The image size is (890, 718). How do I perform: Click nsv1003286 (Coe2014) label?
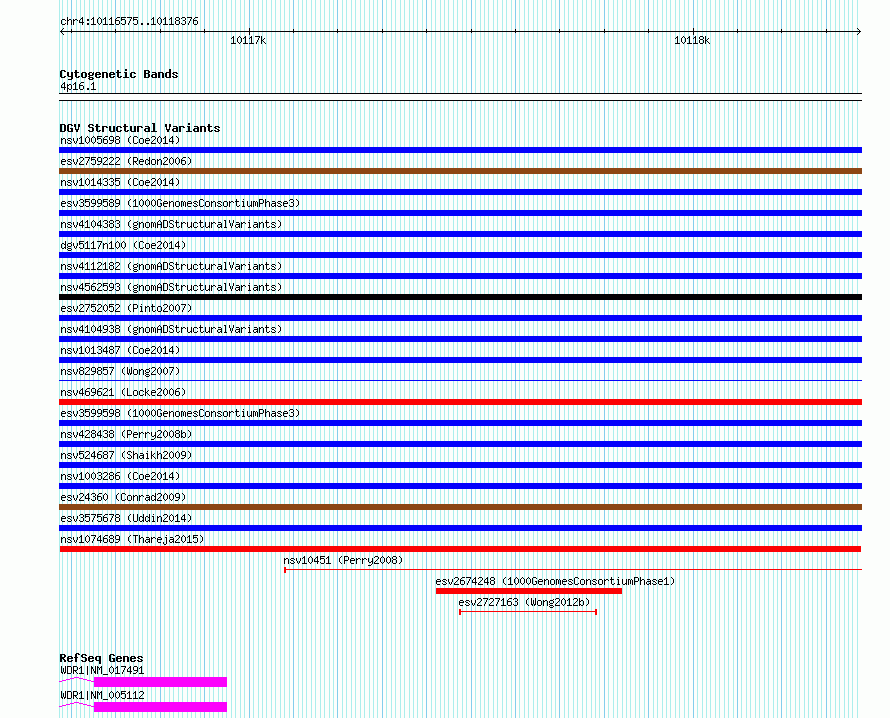120,476
